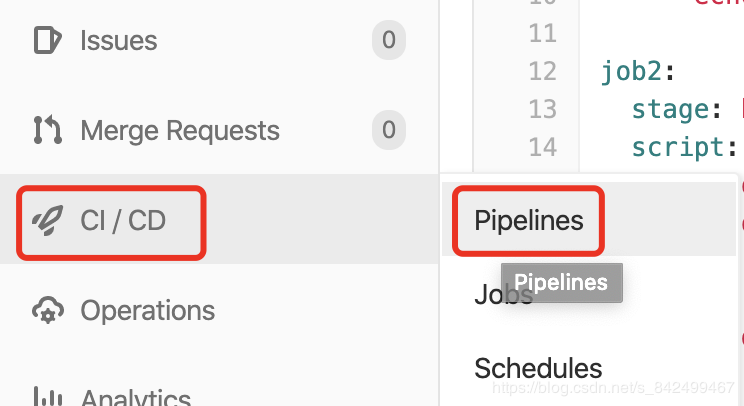Click the Merge Requests branch icon
The height and width of the screenshot is (406, 744).
[47, 130]
